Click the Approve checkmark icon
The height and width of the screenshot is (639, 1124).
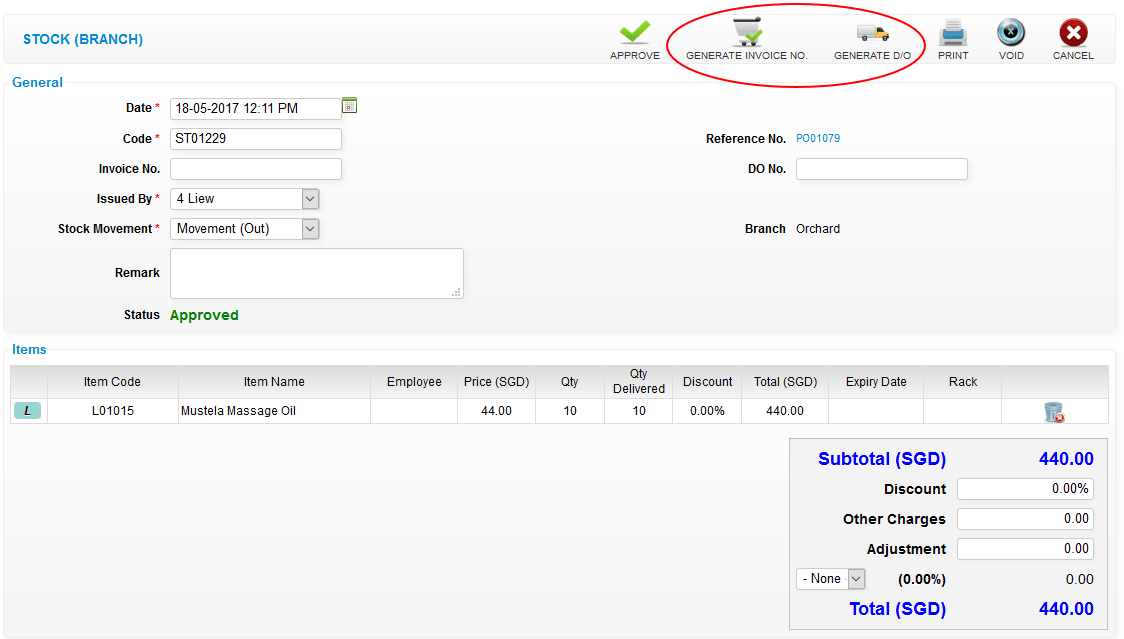click(x=634, y=32)
